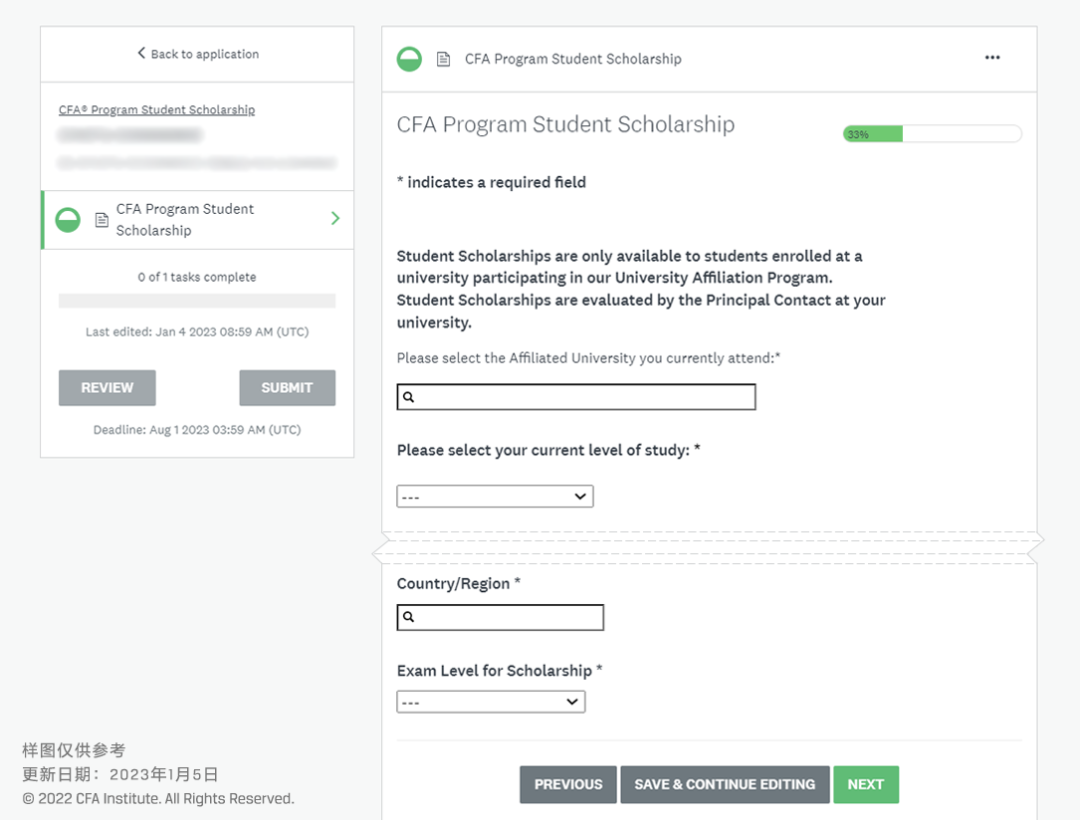Click the PREVIOUS button
The width and height of the screenshot is (1080, 820).
[x=568, y=784]
